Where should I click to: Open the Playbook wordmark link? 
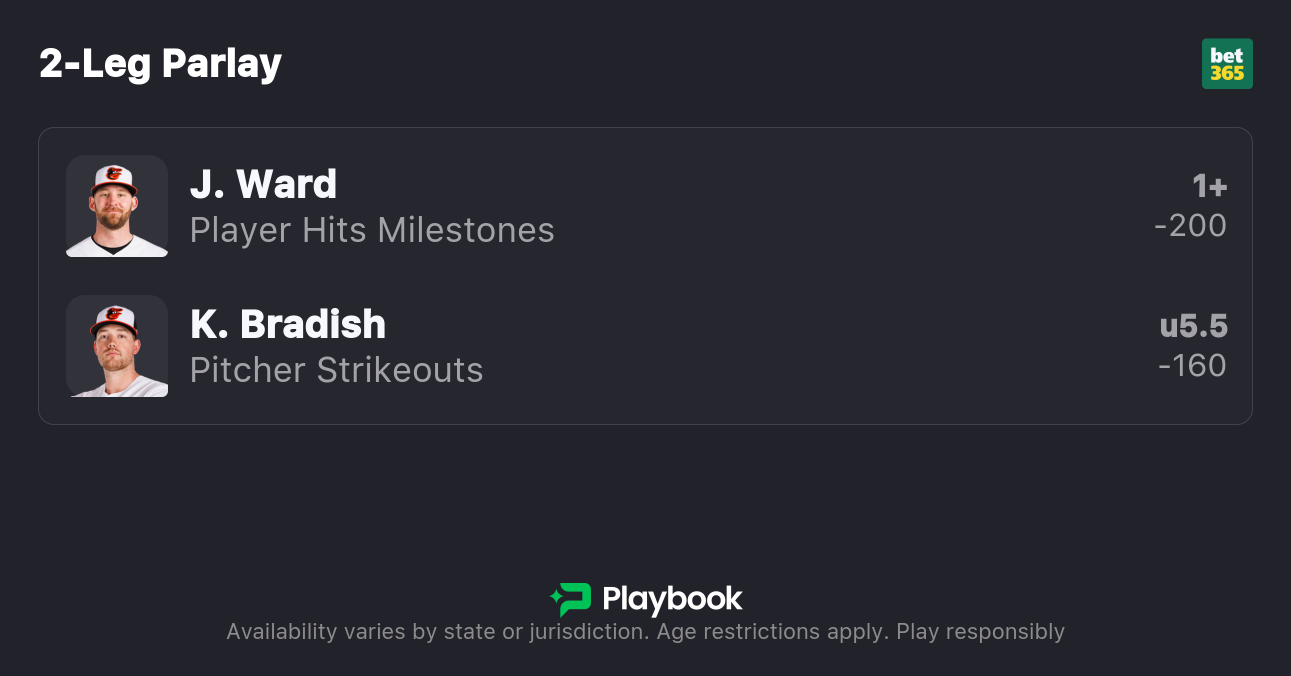coord(672,599)
